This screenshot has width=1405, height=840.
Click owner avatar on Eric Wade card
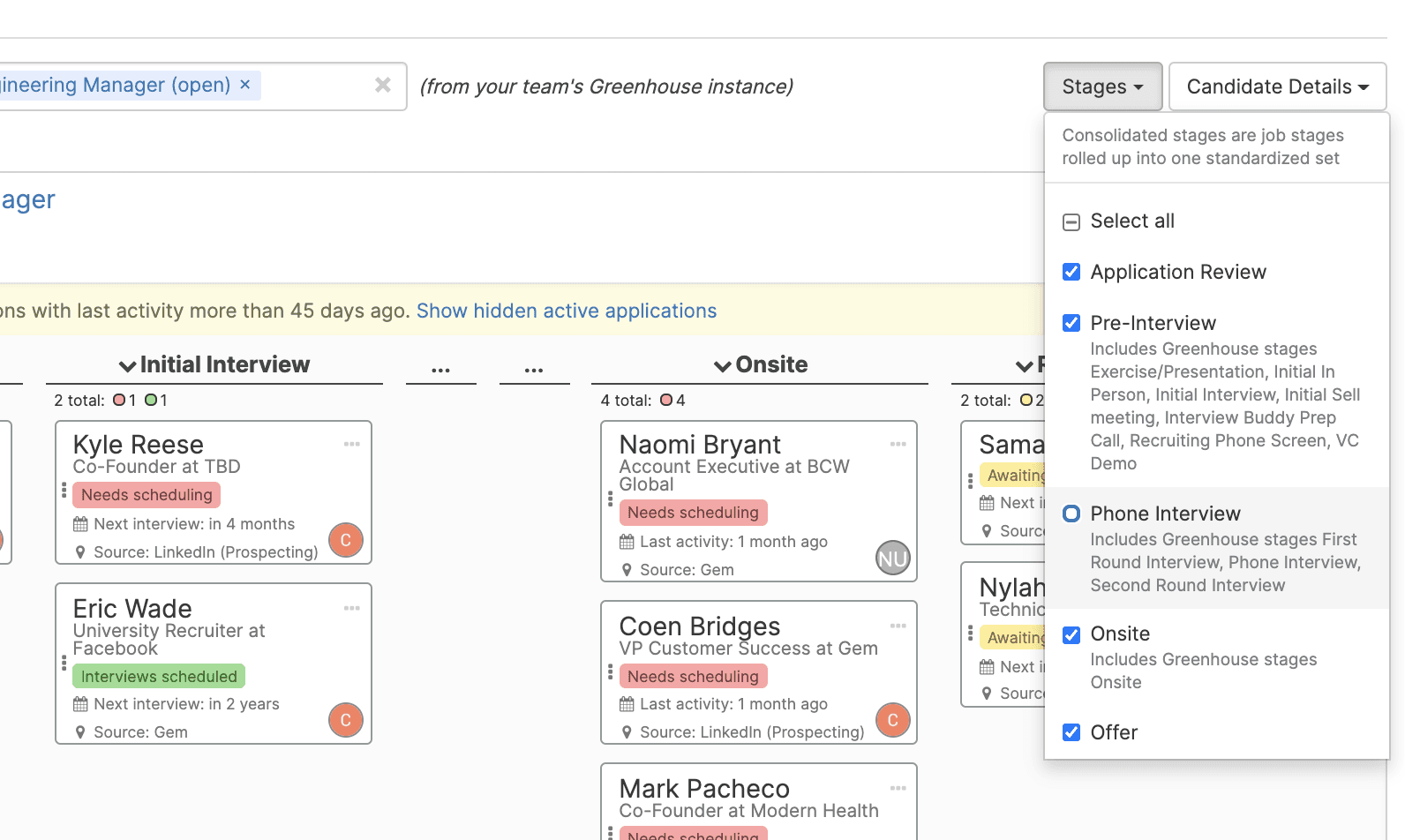click(346, 720)
